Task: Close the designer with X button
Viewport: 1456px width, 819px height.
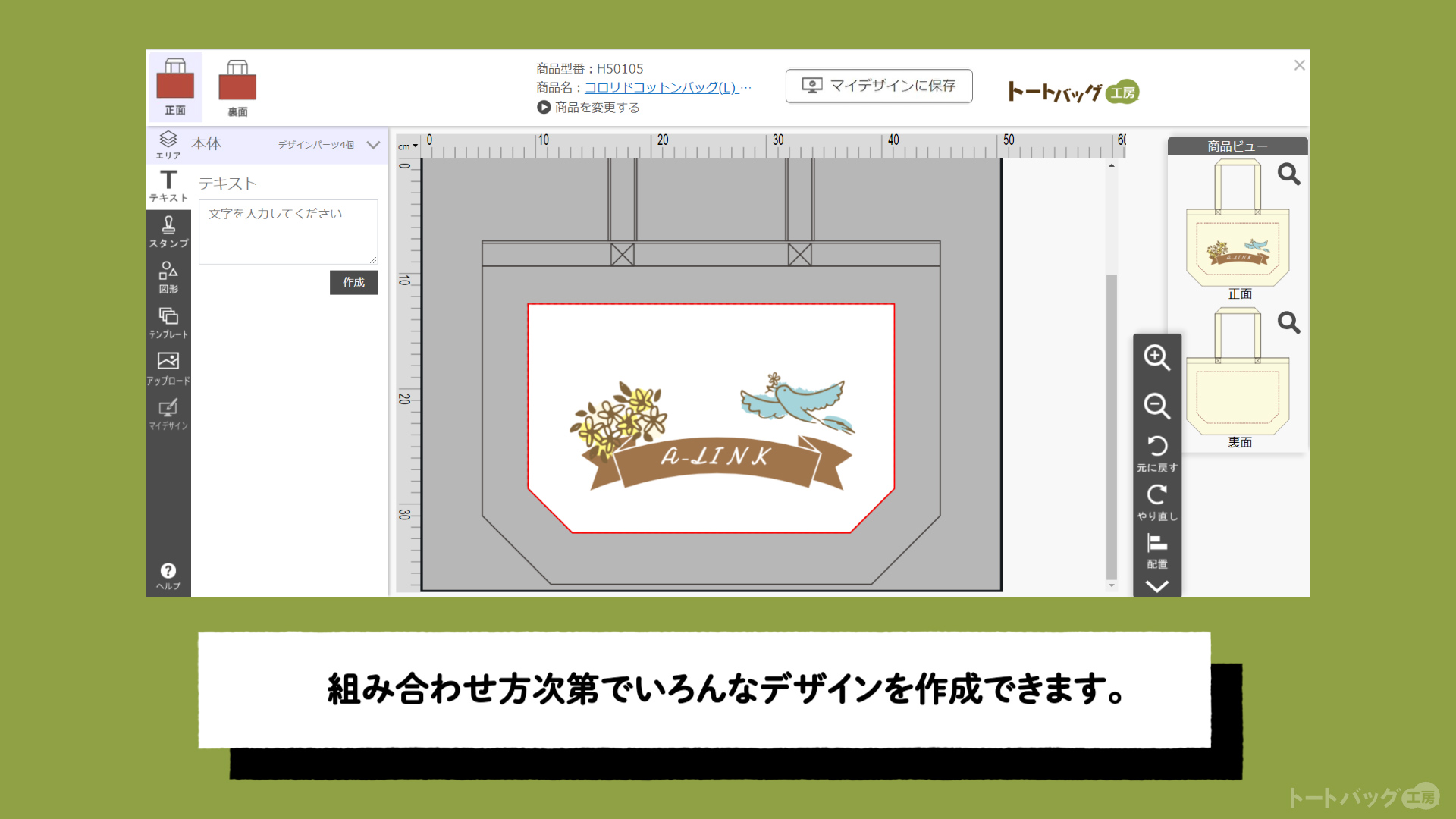Action: pyautogui.click(x=1299, y=65)
